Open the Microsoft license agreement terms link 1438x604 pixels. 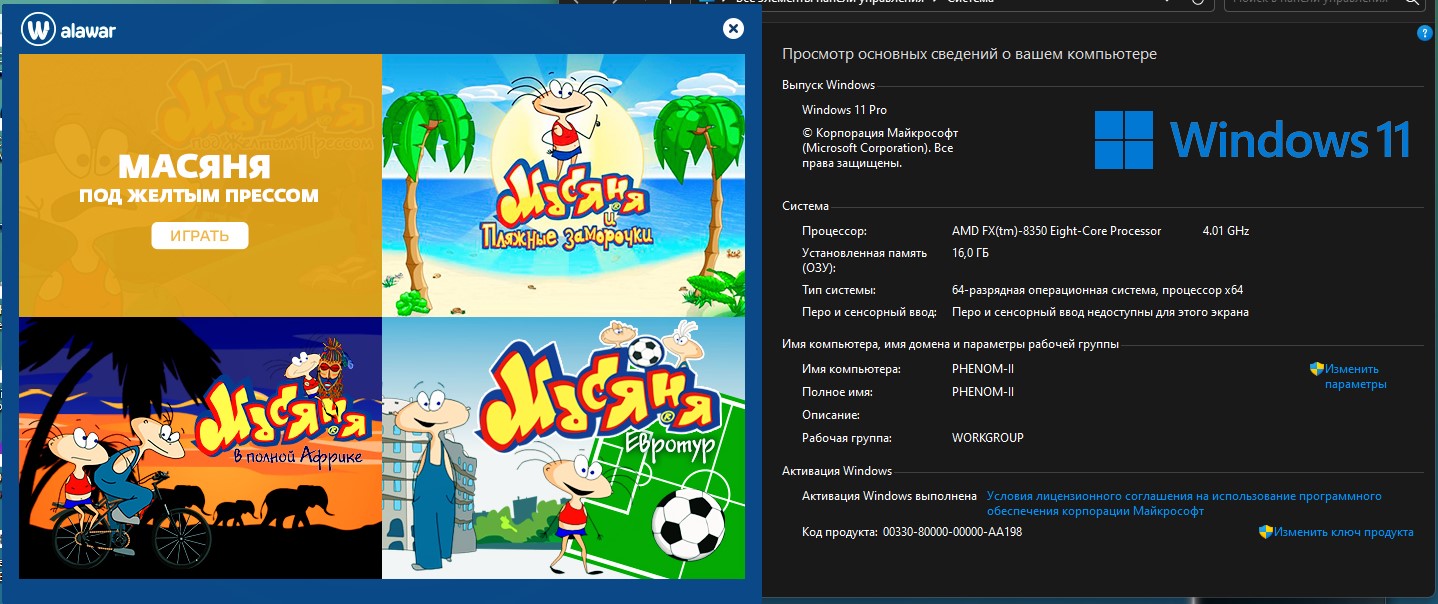click(1183, 503)
